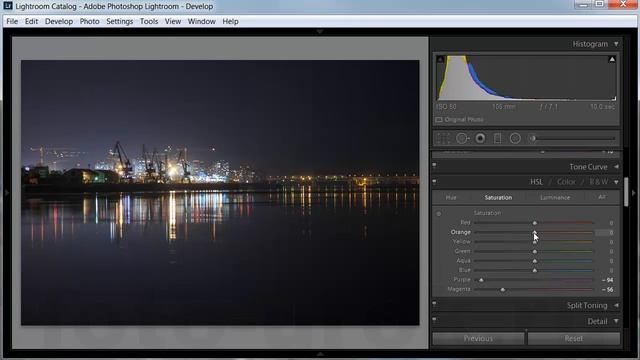Toggle highlight clipping indicator in histogram
640x360 pixels.
click(x=612, y=60)
